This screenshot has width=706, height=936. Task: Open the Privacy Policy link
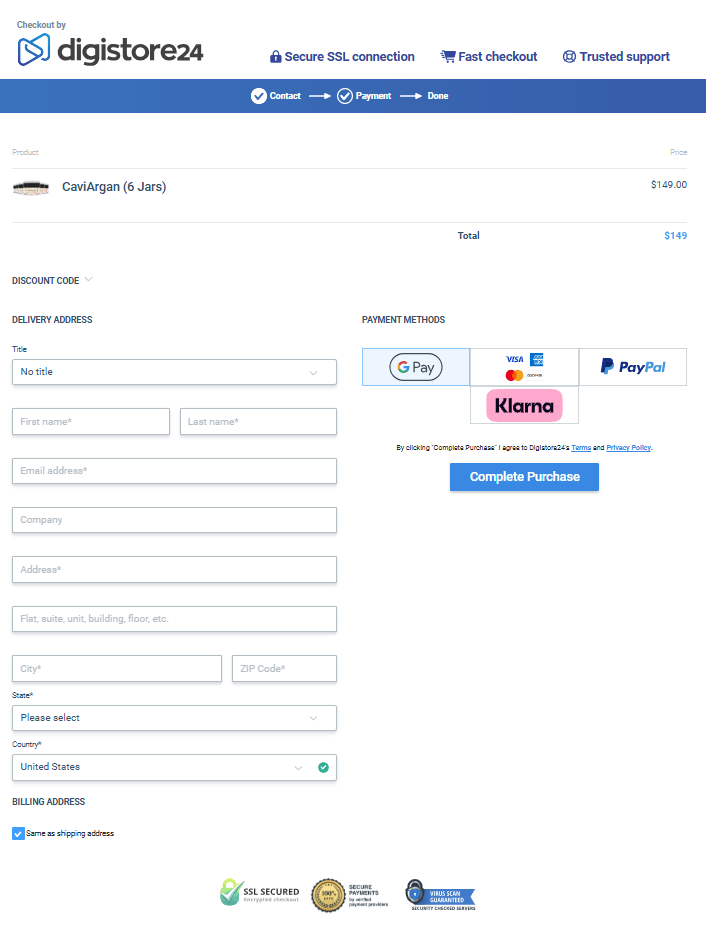pos(629,448)
